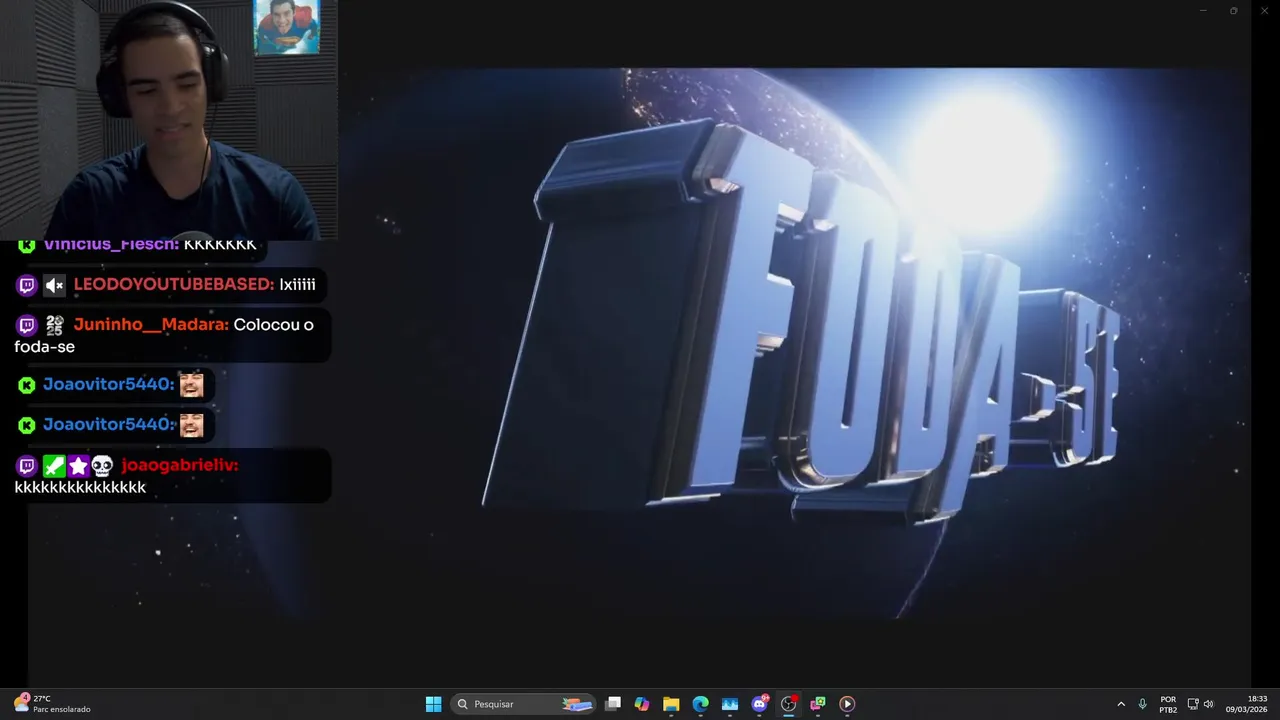Open Task View from the taskbar

613,704
